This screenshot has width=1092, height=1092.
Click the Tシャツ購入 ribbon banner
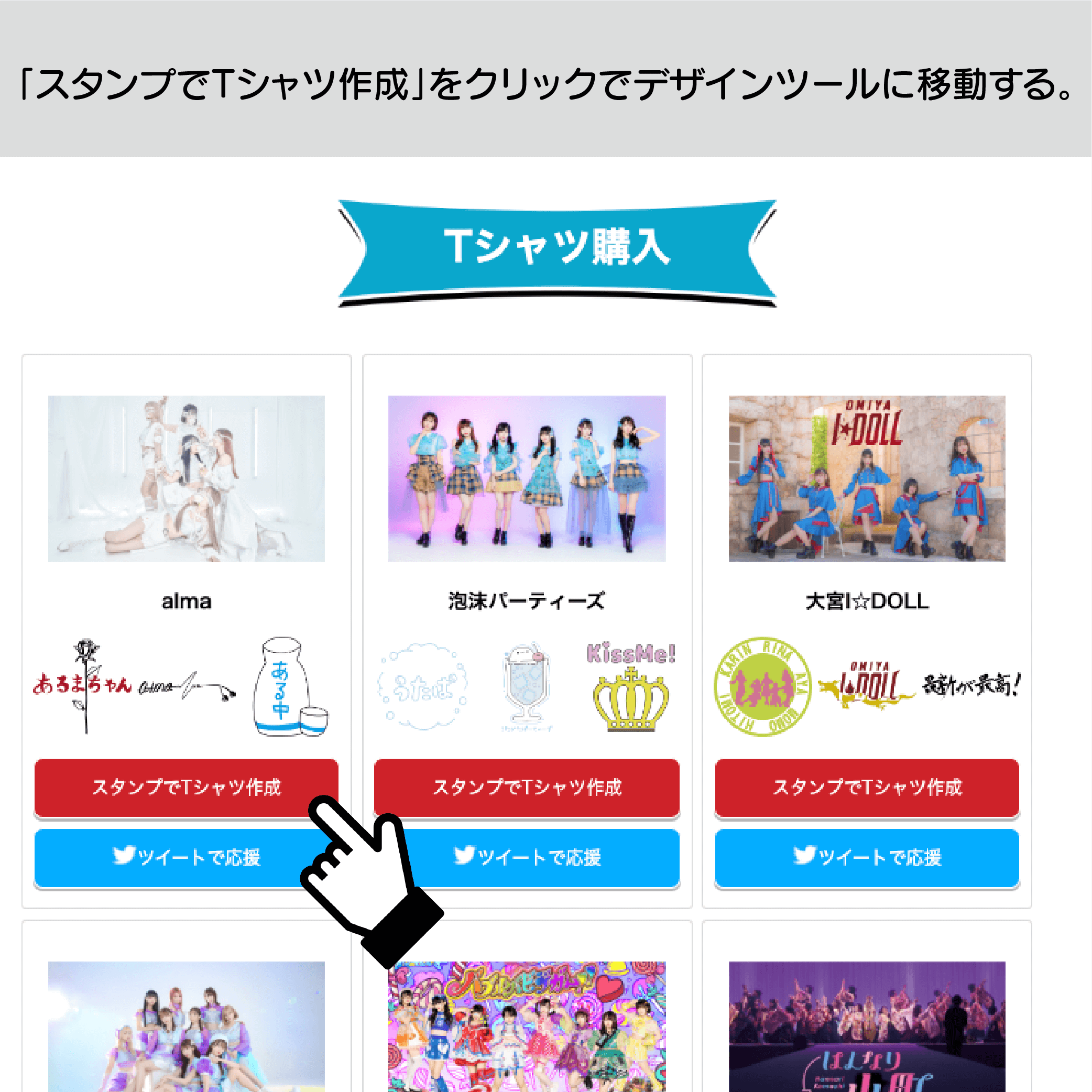pos(558,253)
